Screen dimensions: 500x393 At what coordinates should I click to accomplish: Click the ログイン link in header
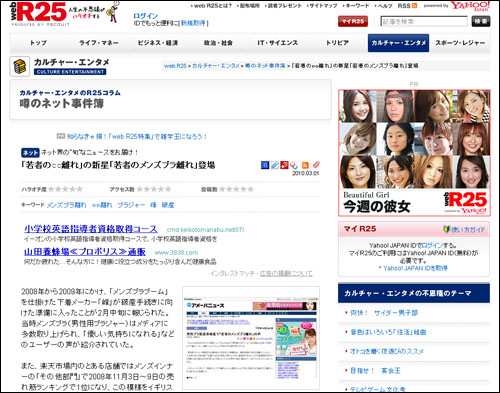[145, 16]
